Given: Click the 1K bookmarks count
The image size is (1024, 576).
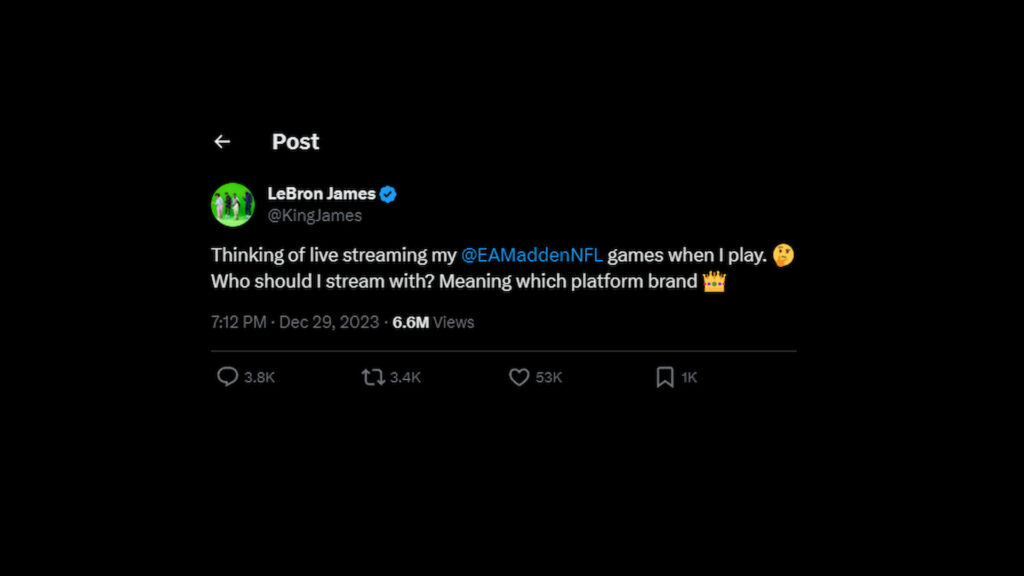Looking at the screenshot, I should pos(688,377).
